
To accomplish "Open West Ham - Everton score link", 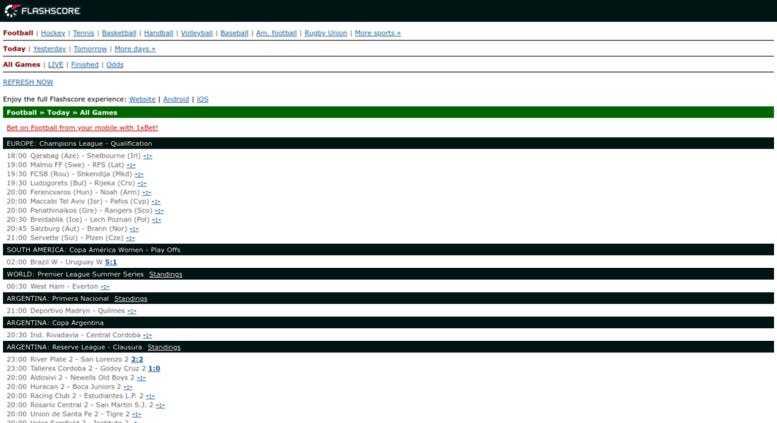I will click(x=105, y=287).
